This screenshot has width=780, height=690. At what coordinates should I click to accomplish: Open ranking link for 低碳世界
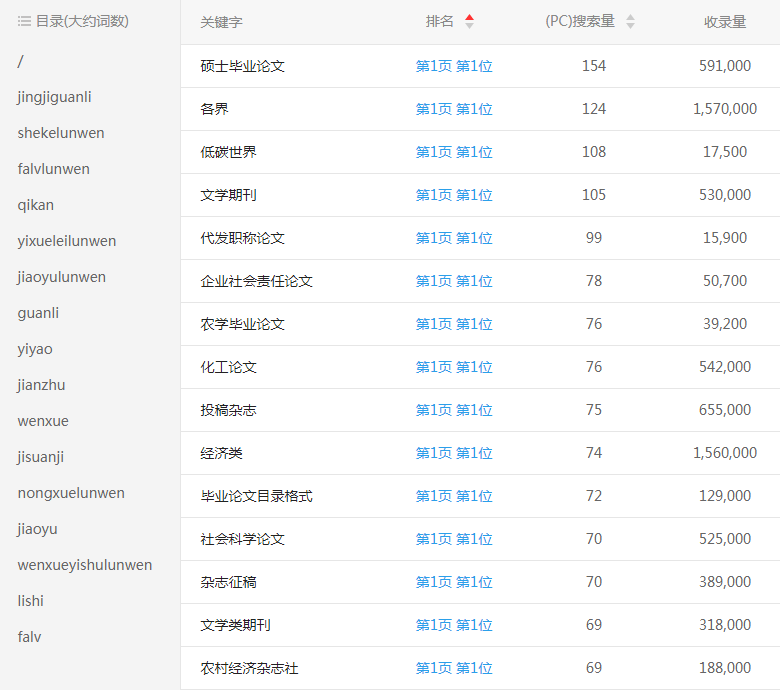pos(454,152)
